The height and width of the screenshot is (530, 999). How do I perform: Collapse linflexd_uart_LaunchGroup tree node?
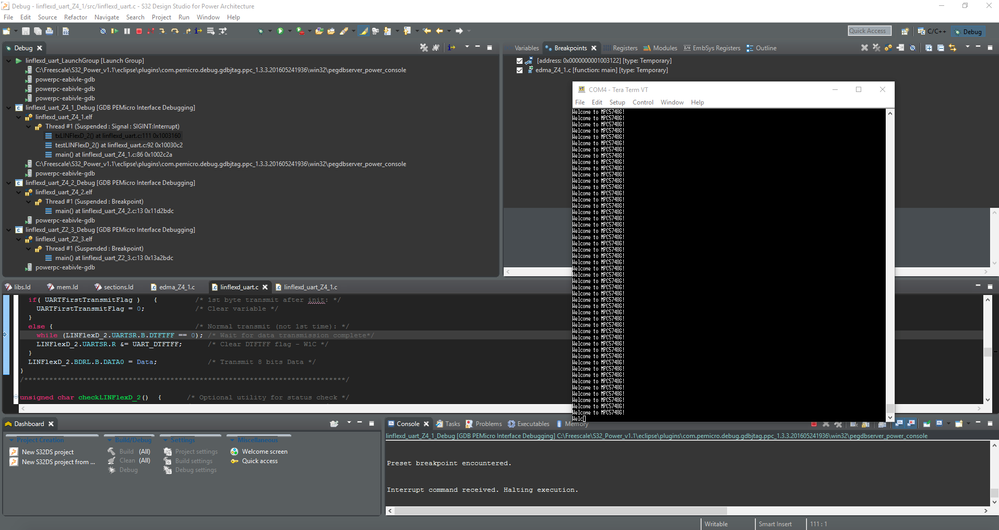click(x=9, y=61)
